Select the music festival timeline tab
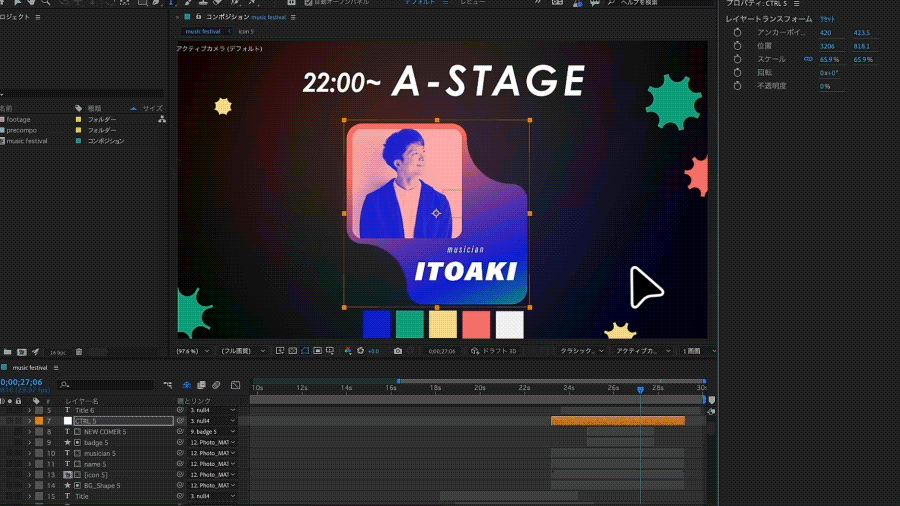The height and width of the screenshot is (506, 900). [30, 368]
